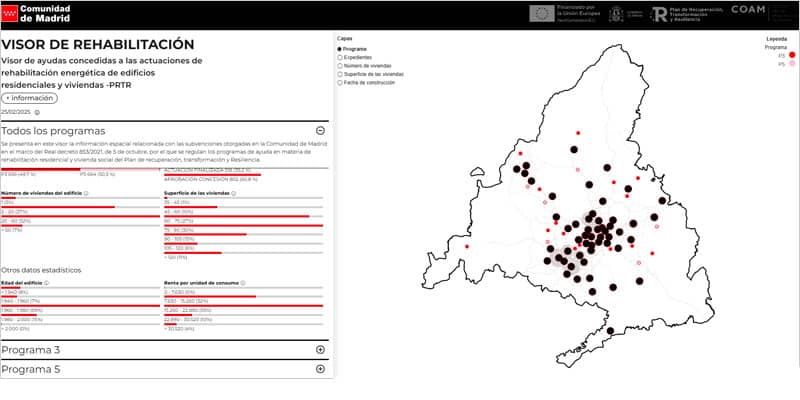Expand the Programa 3 section

tap(320, 349)
